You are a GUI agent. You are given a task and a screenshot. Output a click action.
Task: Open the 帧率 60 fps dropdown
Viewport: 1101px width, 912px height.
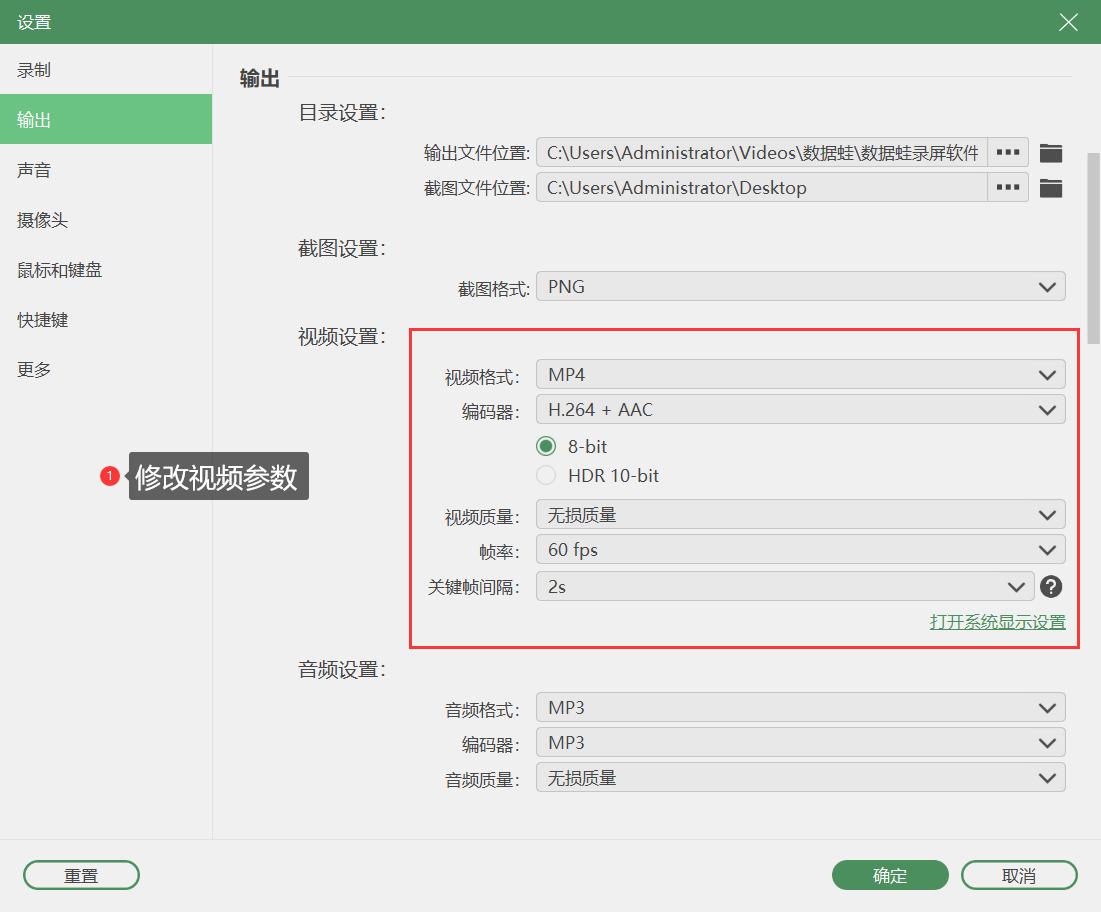(x=800, y=549)
